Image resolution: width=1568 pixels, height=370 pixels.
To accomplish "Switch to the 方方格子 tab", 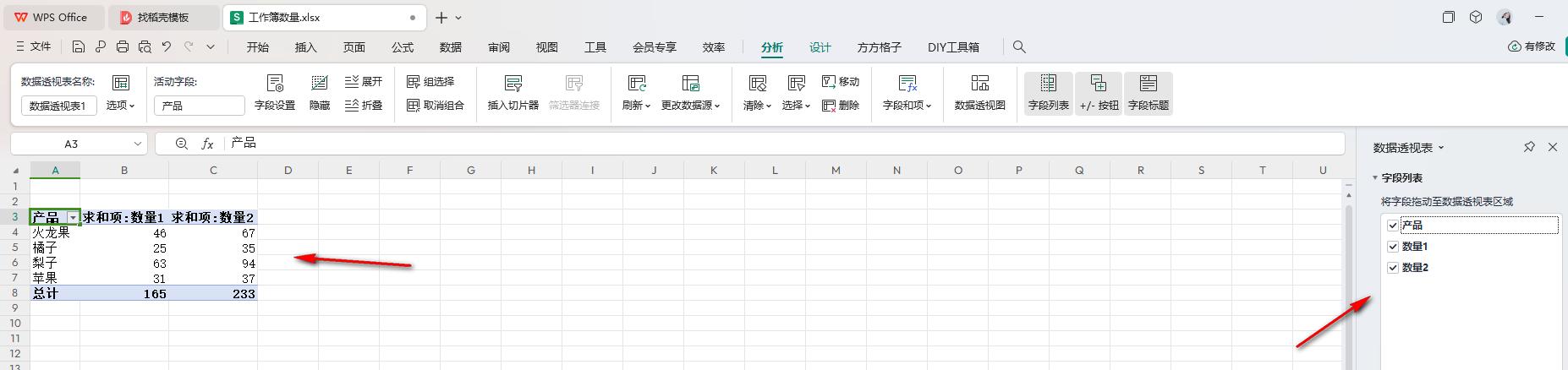I will pos(880,47).
